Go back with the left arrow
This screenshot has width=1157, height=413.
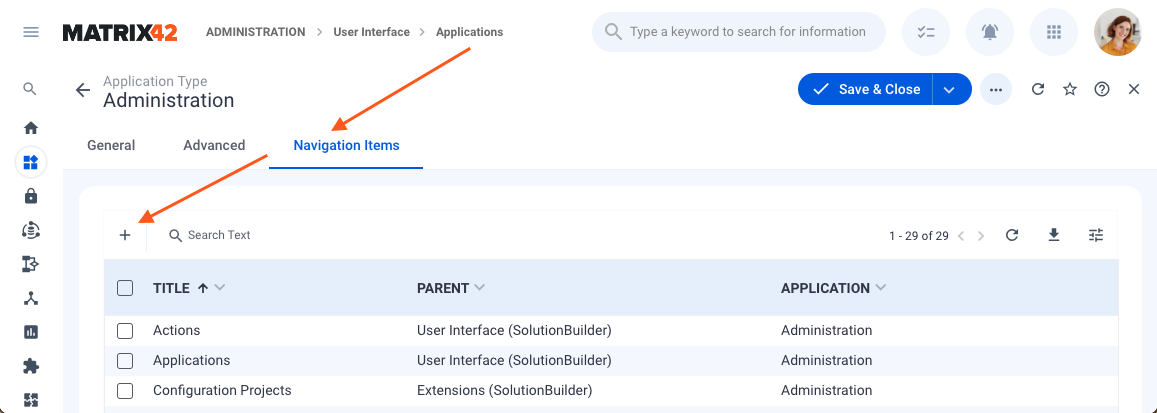83,90
